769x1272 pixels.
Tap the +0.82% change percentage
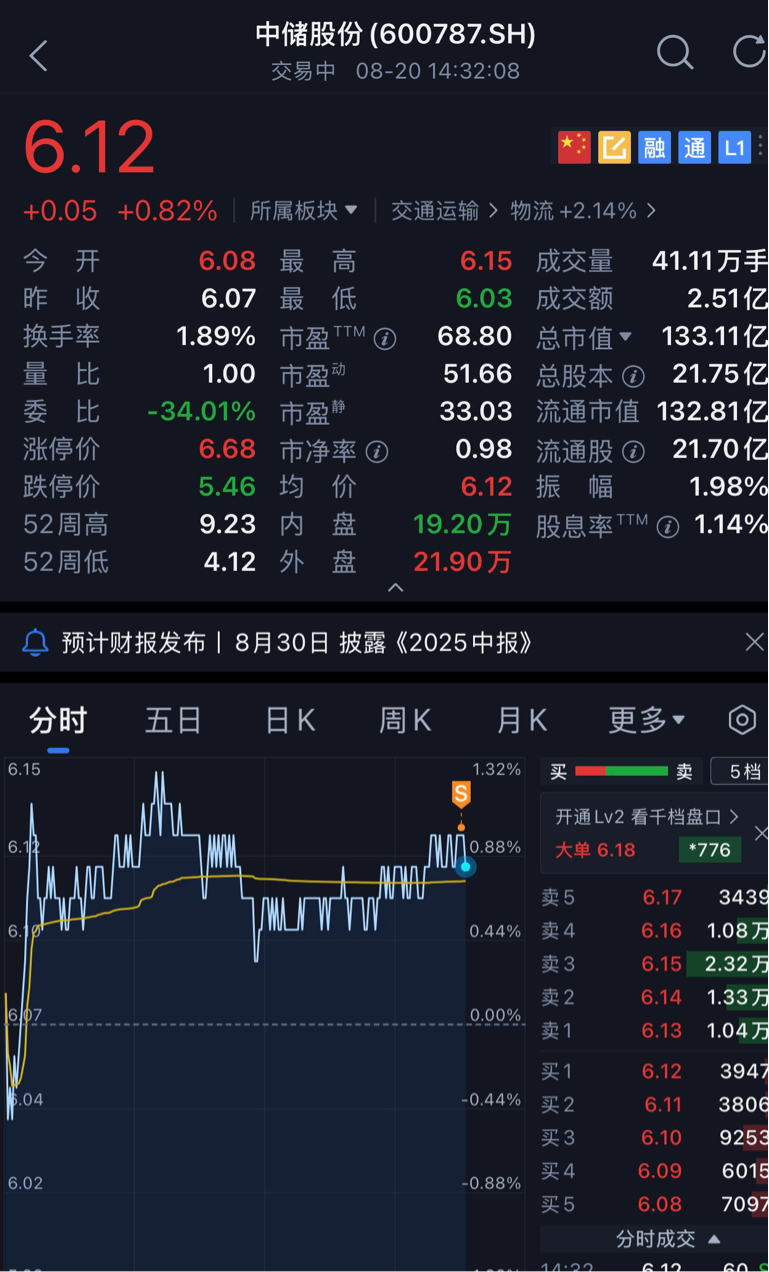click(167, 211)
